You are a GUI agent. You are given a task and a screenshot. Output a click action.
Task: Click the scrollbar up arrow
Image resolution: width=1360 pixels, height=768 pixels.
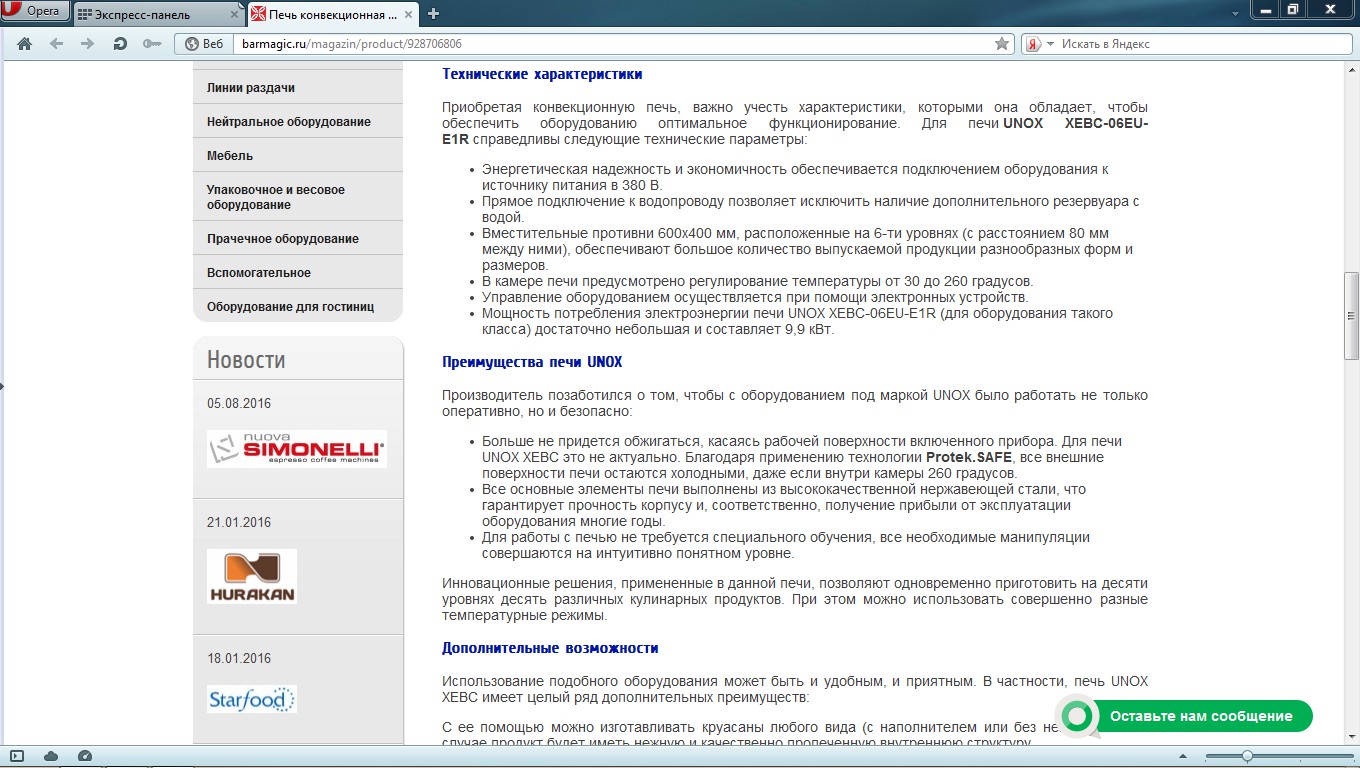click(1351, 70)
